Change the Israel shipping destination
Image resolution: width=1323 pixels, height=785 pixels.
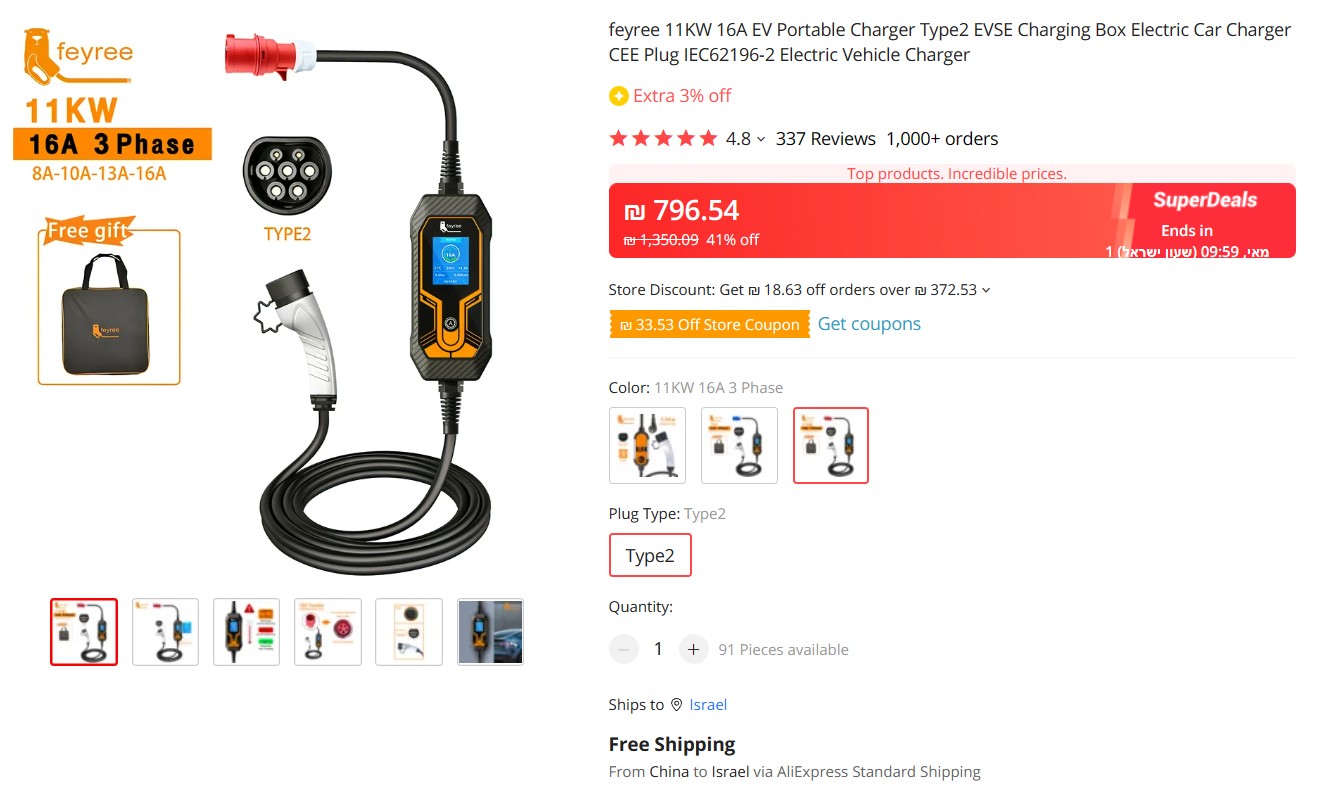(x=708, y=705)
